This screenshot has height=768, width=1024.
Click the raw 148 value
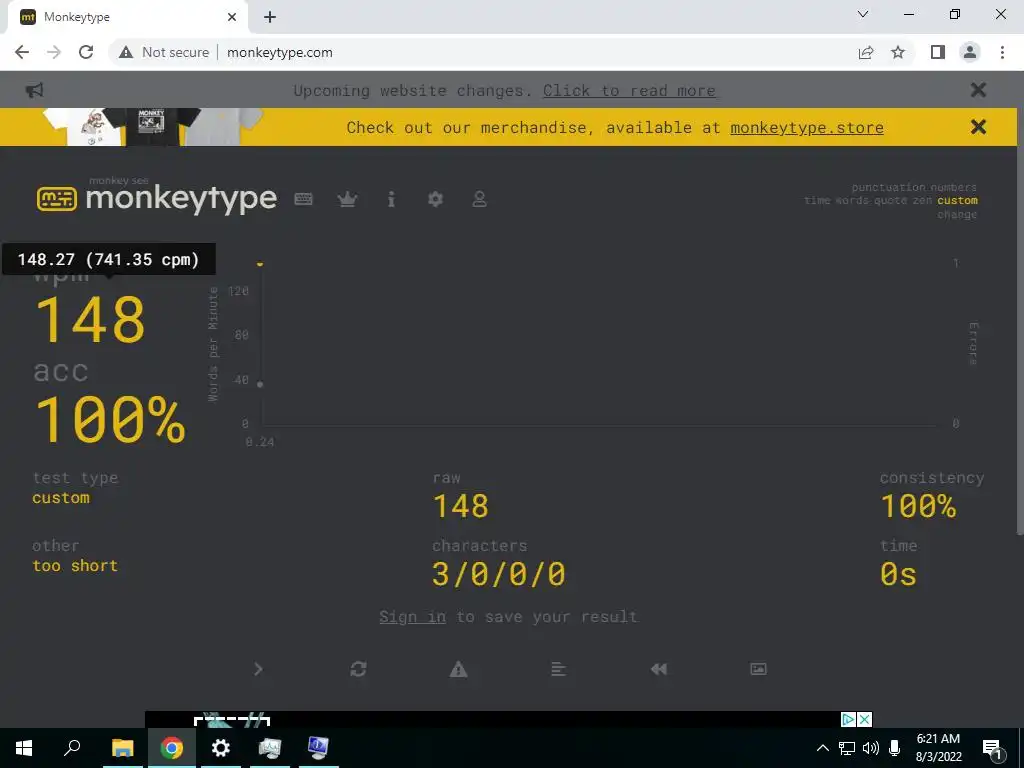pyautogui.click(x=460, y=506)
